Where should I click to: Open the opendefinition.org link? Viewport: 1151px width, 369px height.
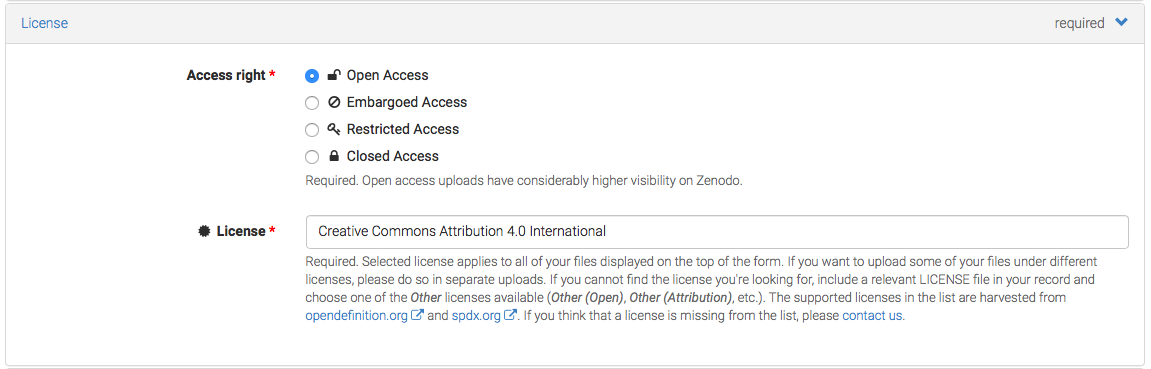point(357,317)
